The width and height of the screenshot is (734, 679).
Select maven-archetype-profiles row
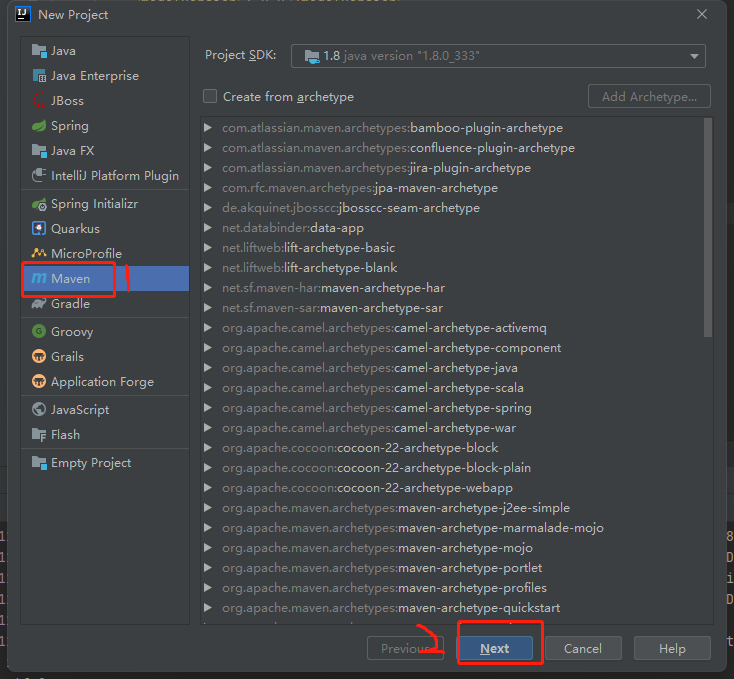point(452,588)
